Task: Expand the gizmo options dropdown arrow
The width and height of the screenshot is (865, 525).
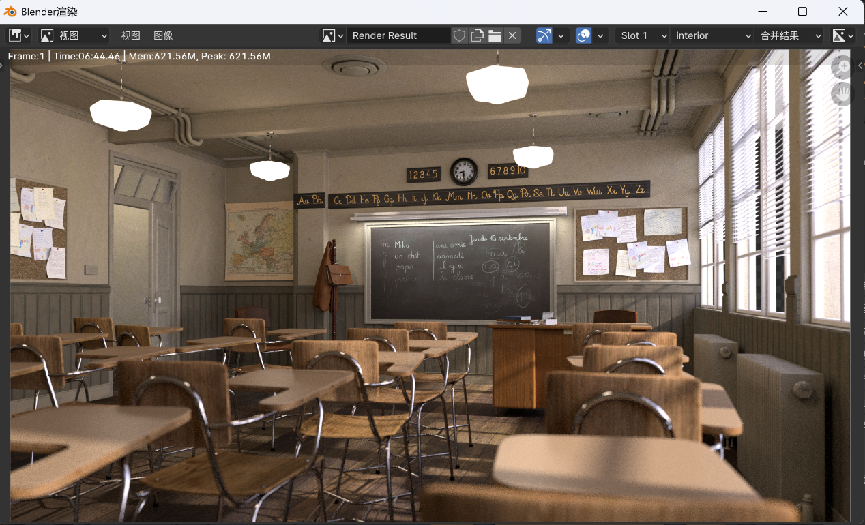Action: tap(561, 35)
